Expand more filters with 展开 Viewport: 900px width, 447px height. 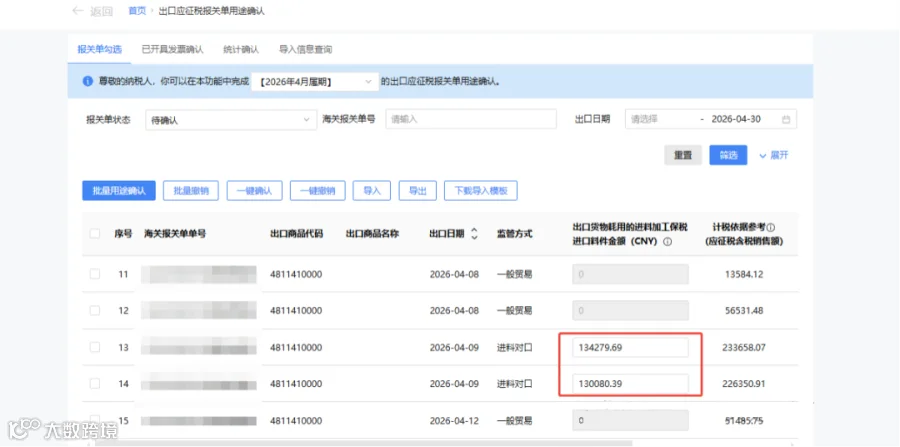pyautogui.click(x=774, y=156)
